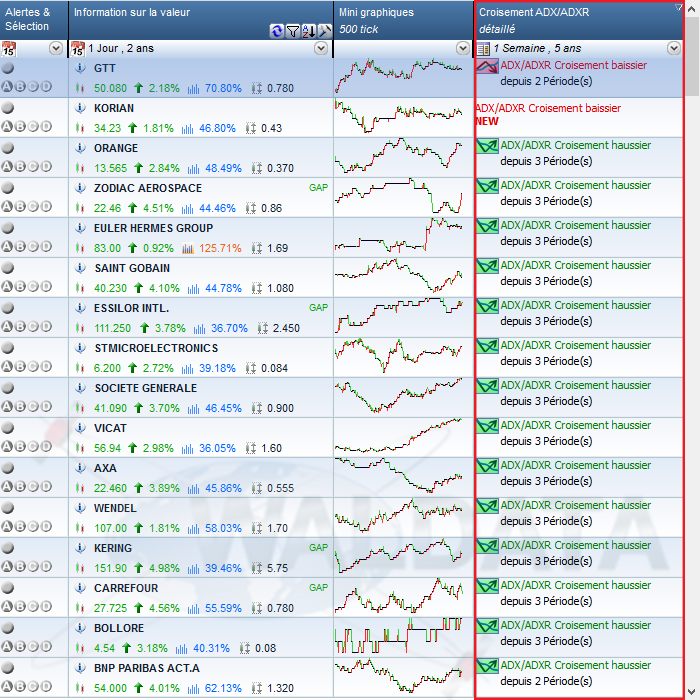Click the Croisement ADX/ADXR détaillé header
The height and width of the screenshot is (700, 700).
click(579, 20)
